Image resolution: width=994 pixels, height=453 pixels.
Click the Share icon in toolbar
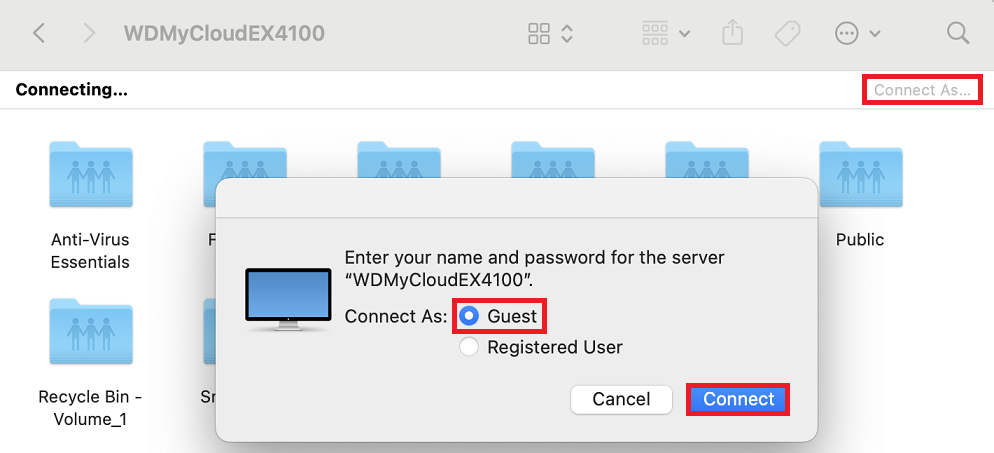click(733, 34)
